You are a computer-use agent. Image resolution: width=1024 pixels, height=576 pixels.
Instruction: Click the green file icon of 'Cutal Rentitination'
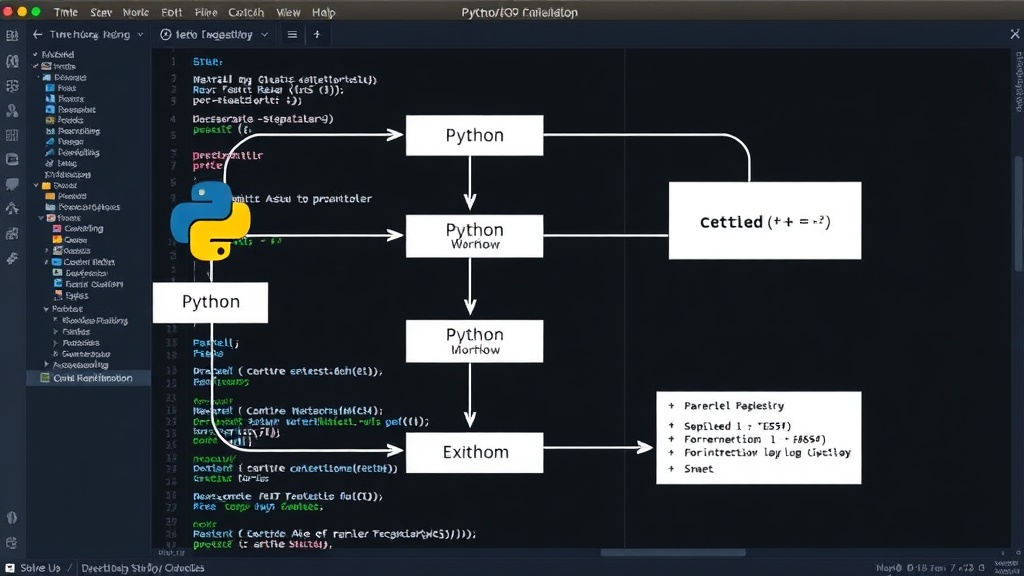pyautogui.click(x=44, y=378)
